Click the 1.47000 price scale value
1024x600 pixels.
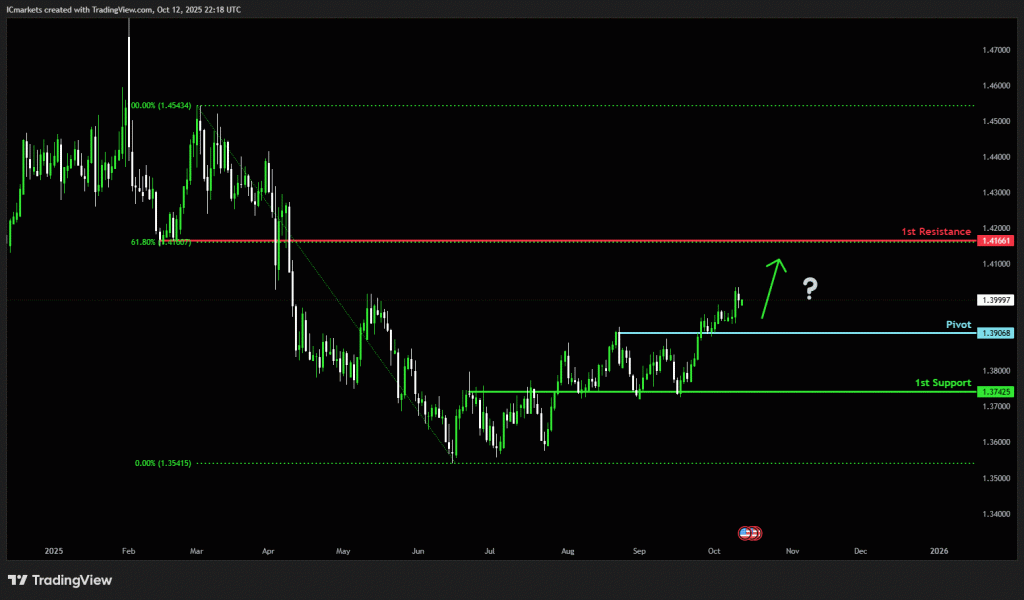(x=994, y=50)
